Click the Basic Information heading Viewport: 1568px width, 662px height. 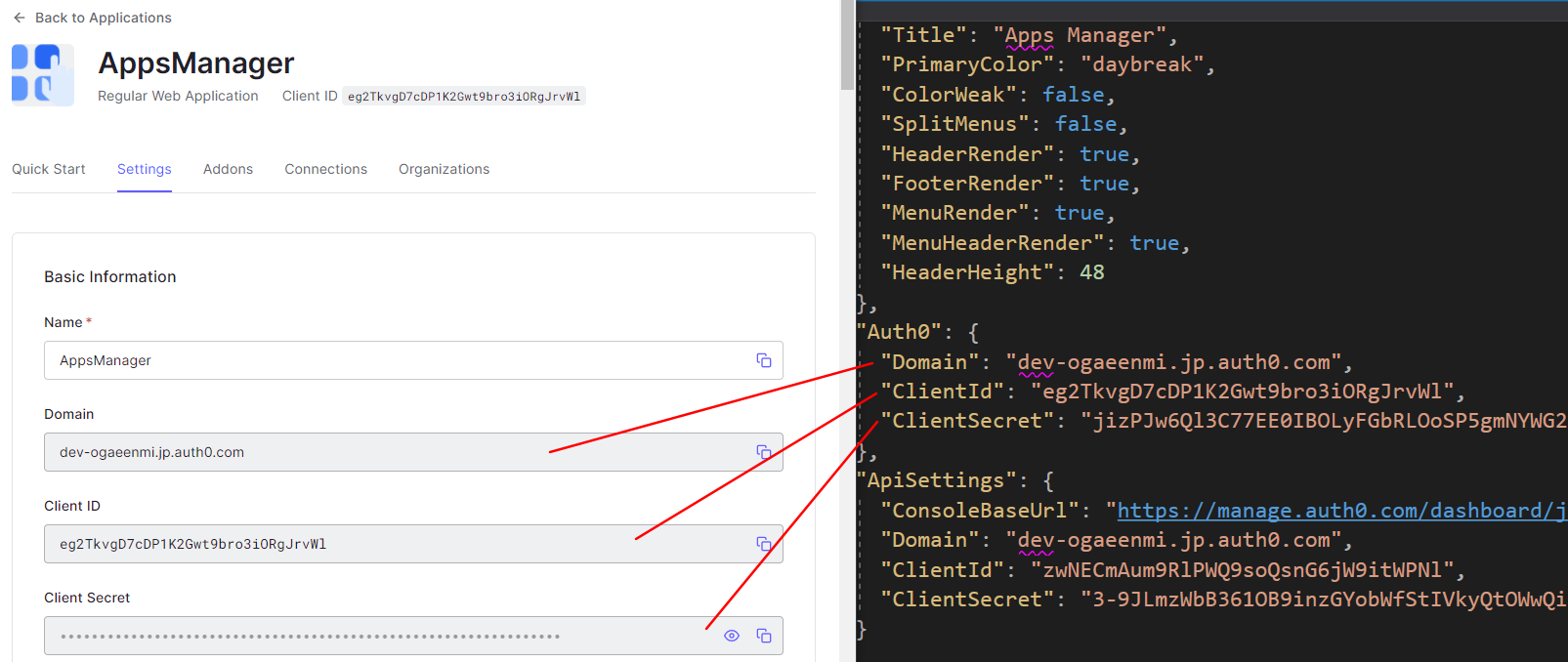point(110,276)
